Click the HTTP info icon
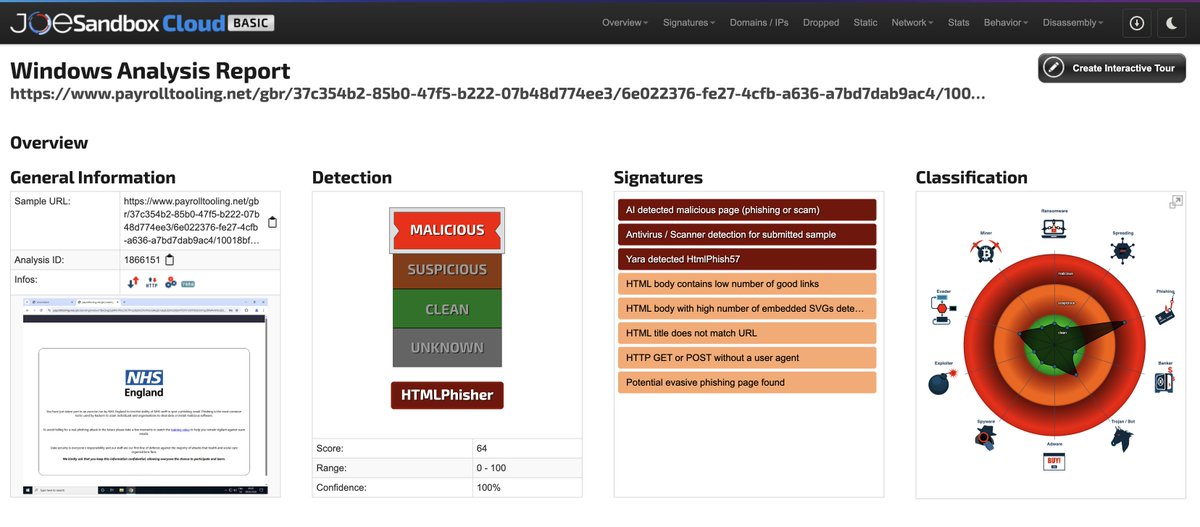1200x527 pixels. (152, 283)
